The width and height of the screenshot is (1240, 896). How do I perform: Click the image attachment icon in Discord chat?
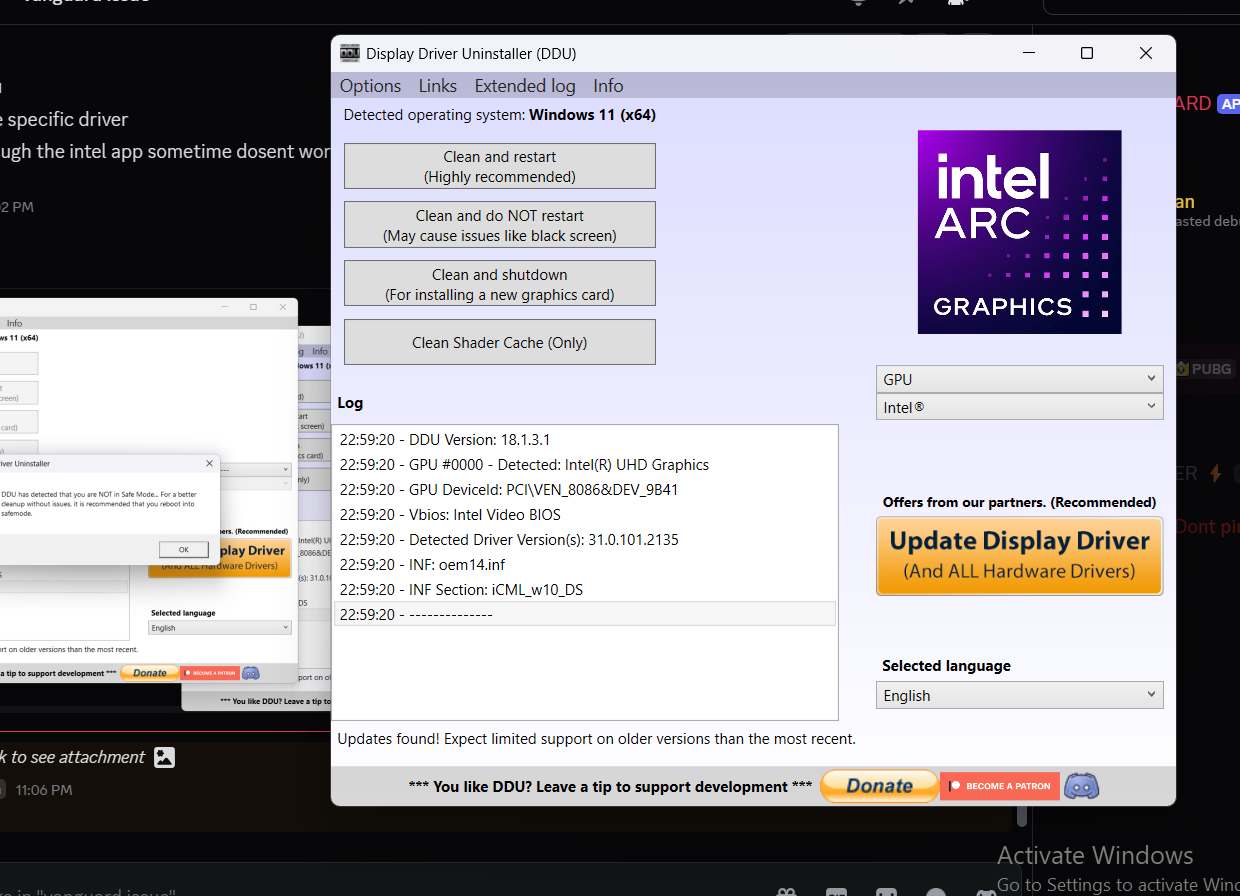165,758
